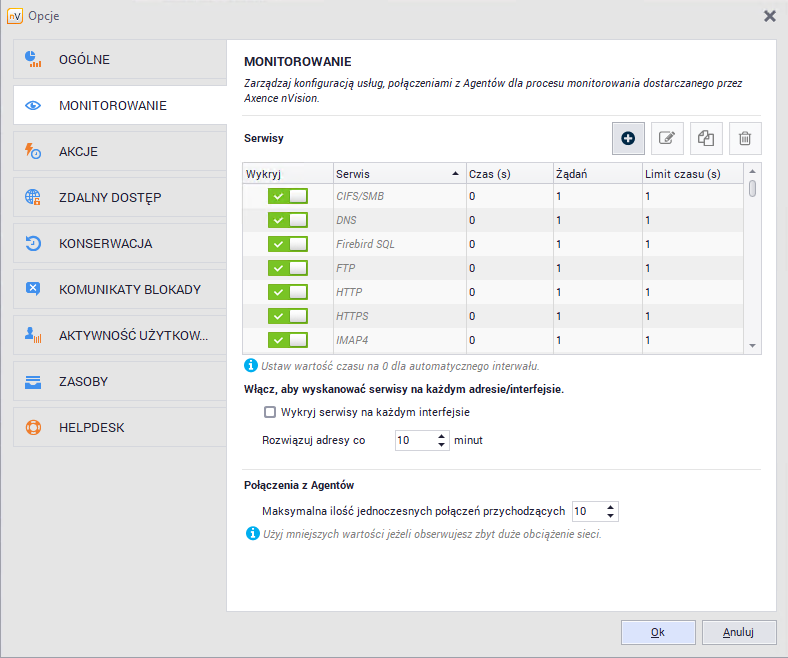788x658 pixels.
Task: Sort the table by Serwis column header
Action: coord(397,174)
